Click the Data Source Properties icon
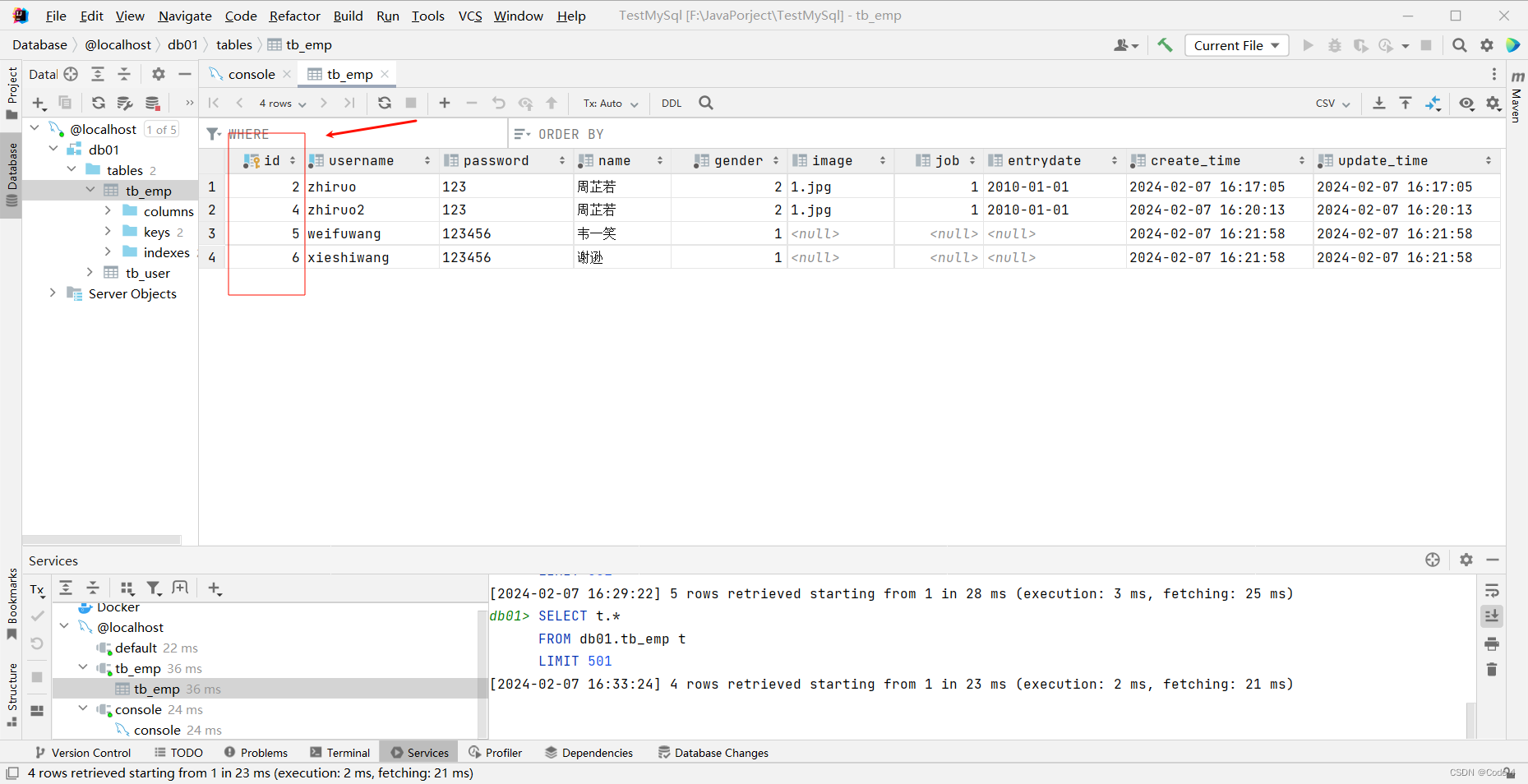The height and width of the screenshot is (784, 1528). 125,103
